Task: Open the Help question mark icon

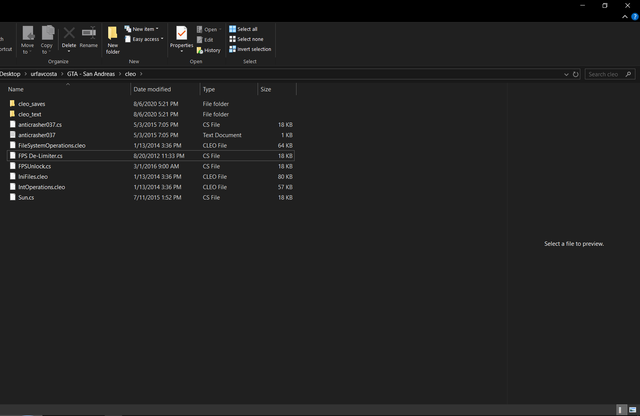Action: coord(635,17)
